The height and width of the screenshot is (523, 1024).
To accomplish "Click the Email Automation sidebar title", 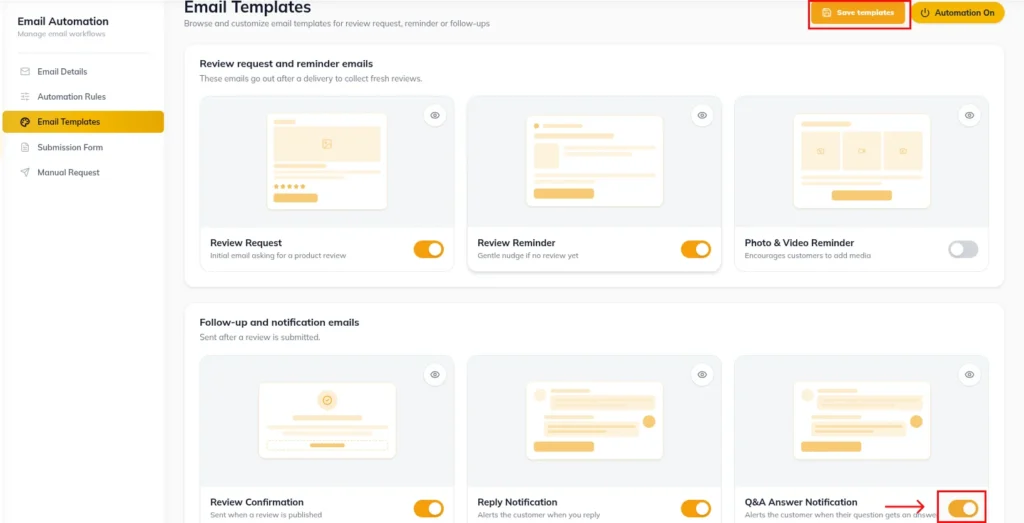I will [63, 22].
